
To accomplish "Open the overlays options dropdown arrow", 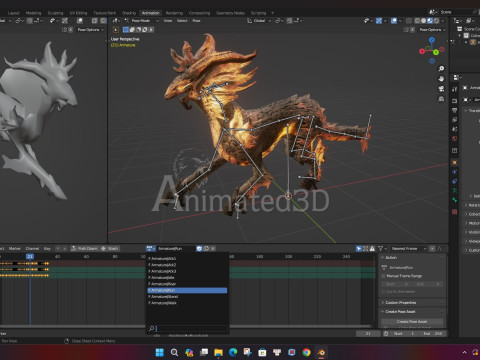I will tap(400, 21).
